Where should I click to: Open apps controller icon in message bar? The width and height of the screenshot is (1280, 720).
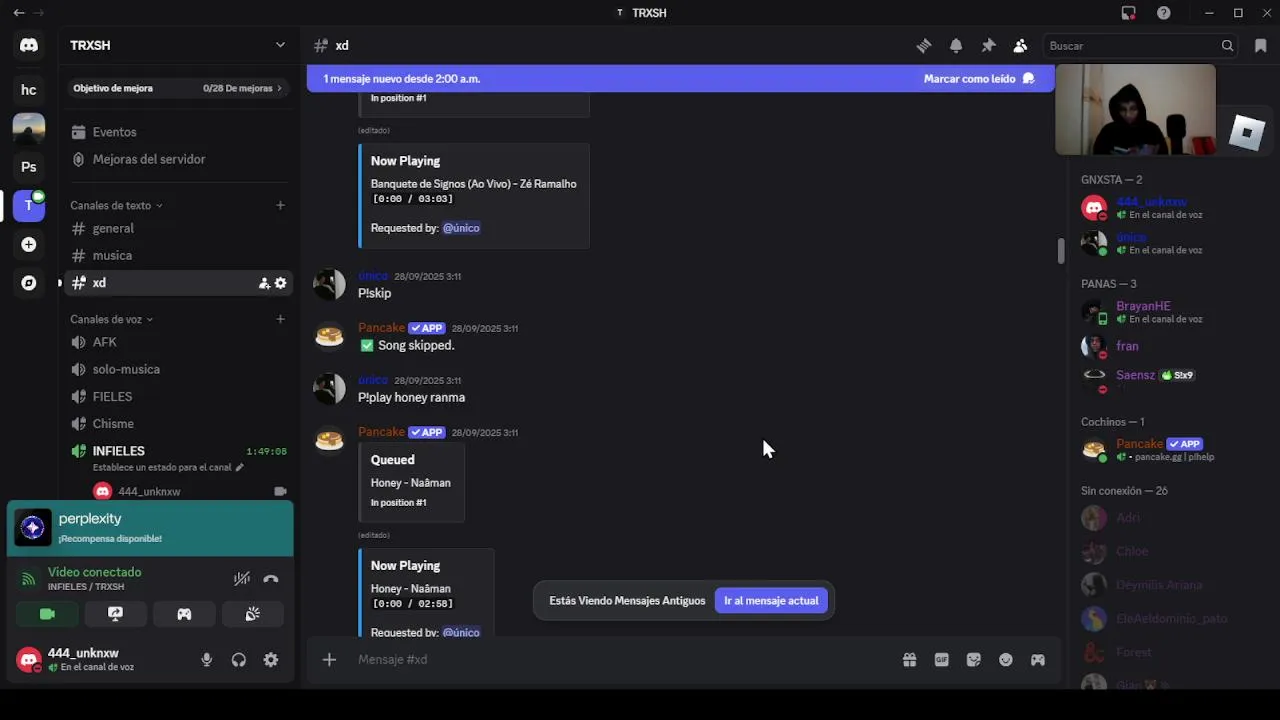1038,660
